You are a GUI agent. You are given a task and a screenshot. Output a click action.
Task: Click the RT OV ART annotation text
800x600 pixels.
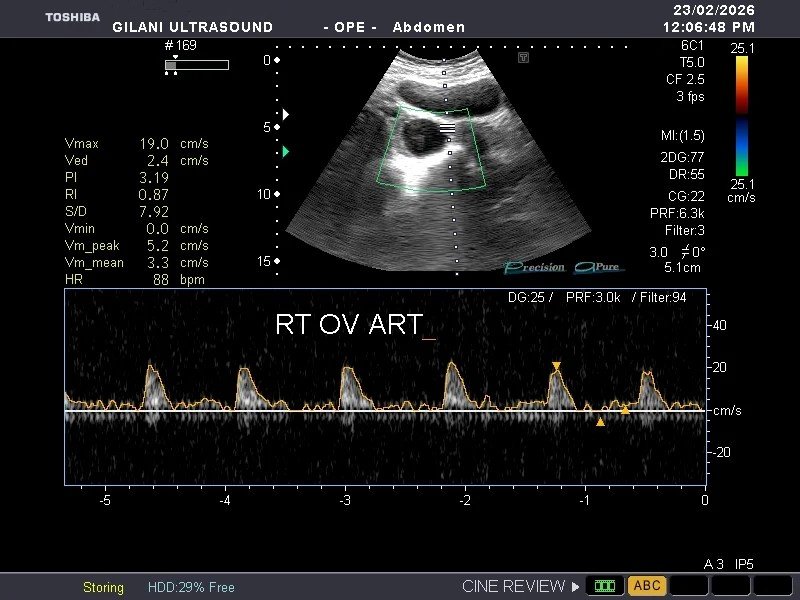tap(349, 324)
